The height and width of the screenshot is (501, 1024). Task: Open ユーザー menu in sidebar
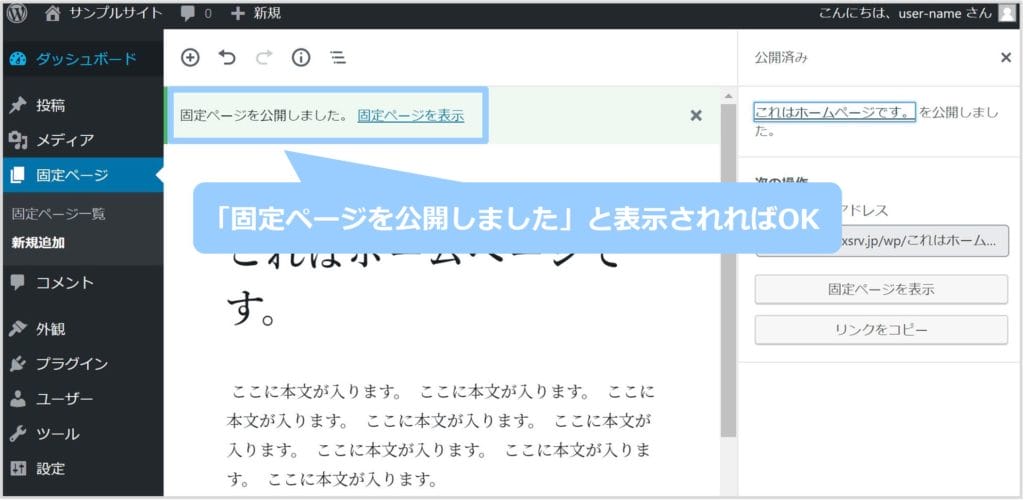pyautogui.click(x=82, y=399)
